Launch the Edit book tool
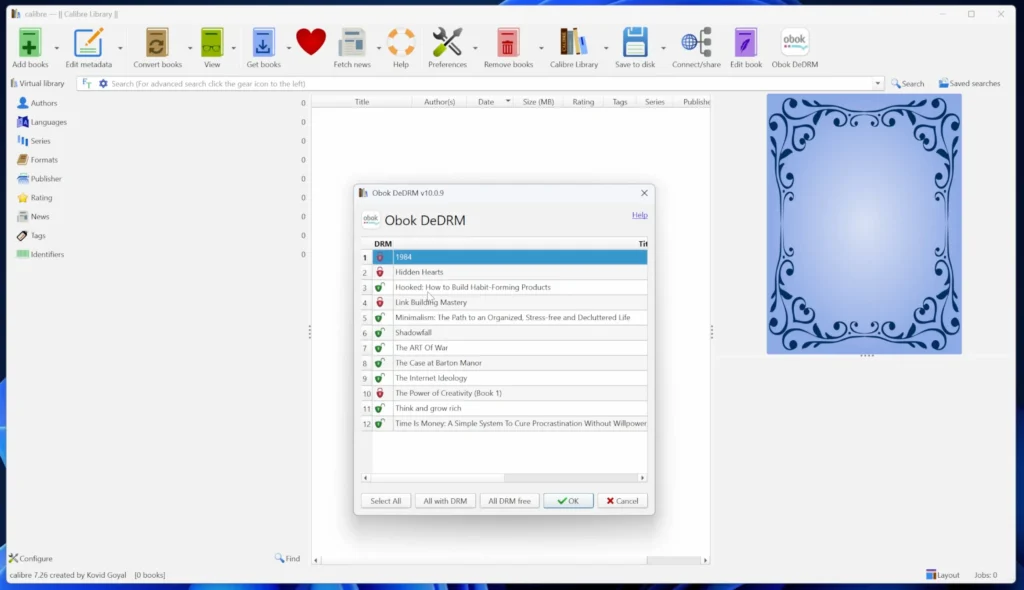Screen dimensions: 1024x590 pos(746,43)
